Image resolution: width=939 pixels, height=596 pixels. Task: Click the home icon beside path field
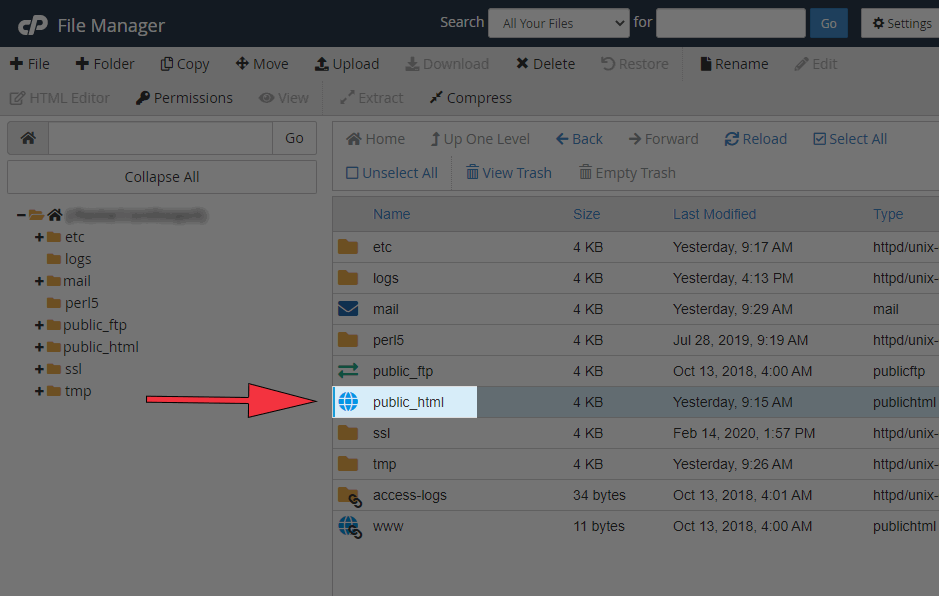pos(28,138)
